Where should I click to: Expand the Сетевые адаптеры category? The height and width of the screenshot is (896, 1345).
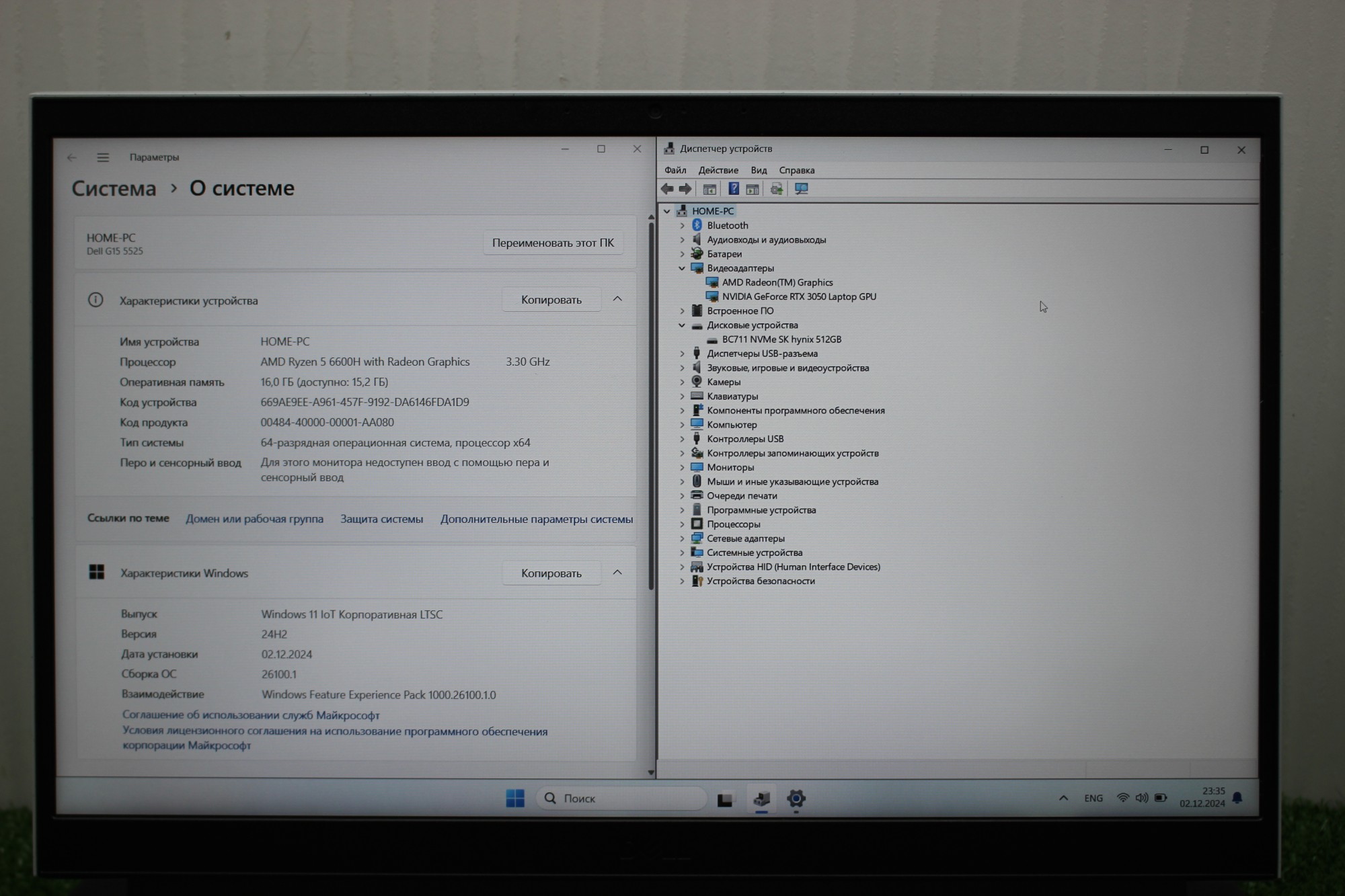682,538
